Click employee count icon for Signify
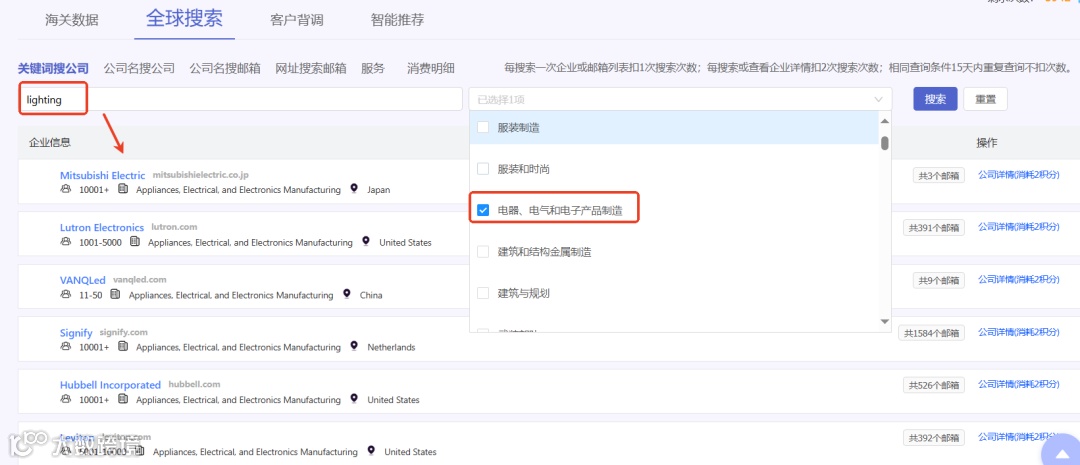 66,346
